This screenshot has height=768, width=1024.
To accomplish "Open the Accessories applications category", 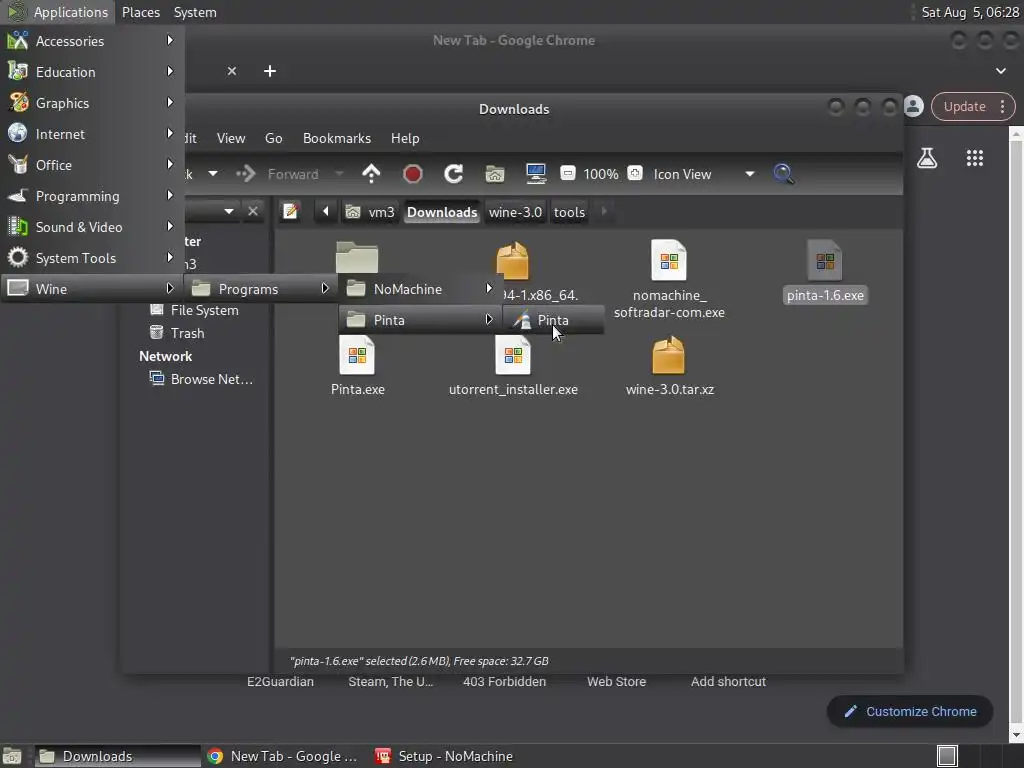I will 91,40.
